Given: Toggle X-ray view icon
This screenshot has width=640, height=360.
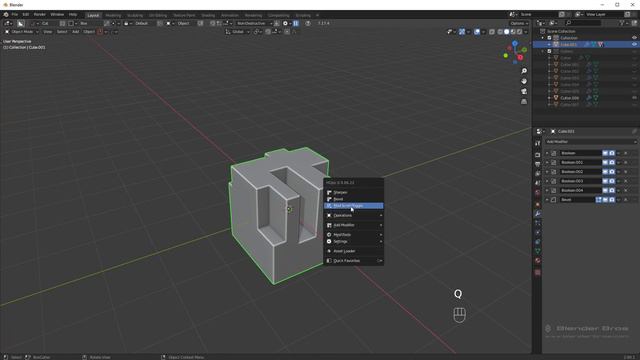Looking at the screenshot, I should click(x=492, y=32).
